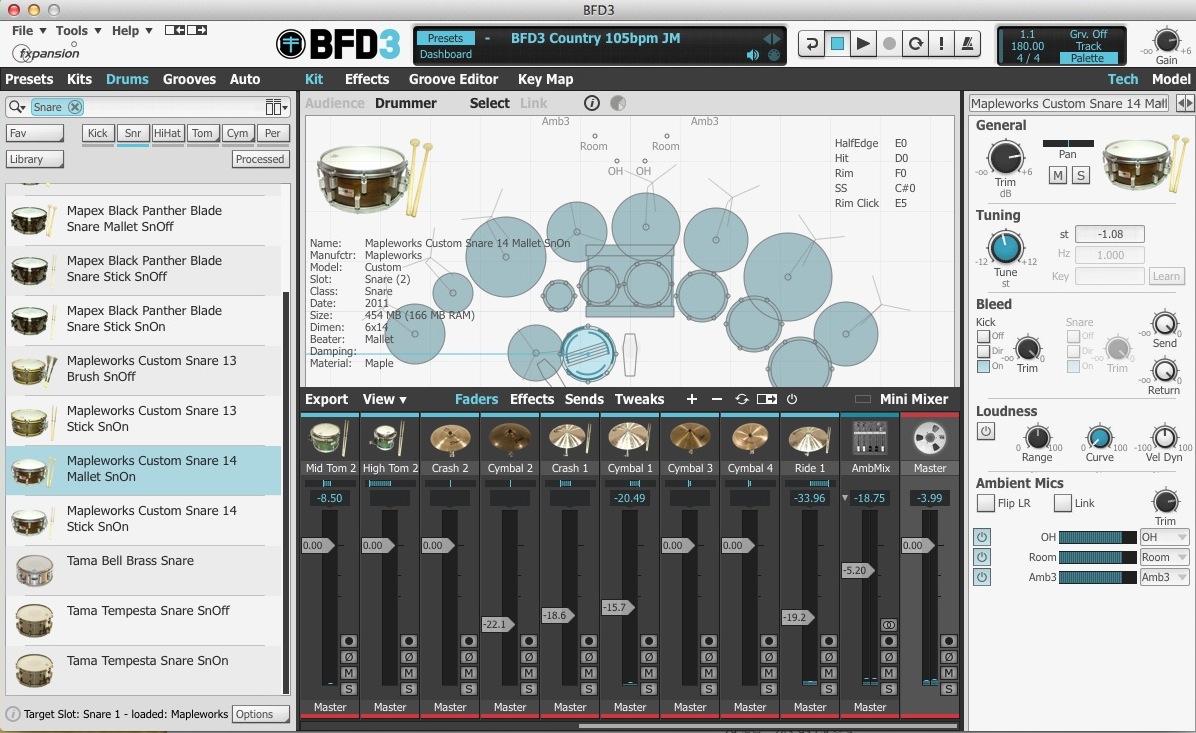Click the Record transport button
This screenshot has height=733, width=1196.
tap(889, 43)
